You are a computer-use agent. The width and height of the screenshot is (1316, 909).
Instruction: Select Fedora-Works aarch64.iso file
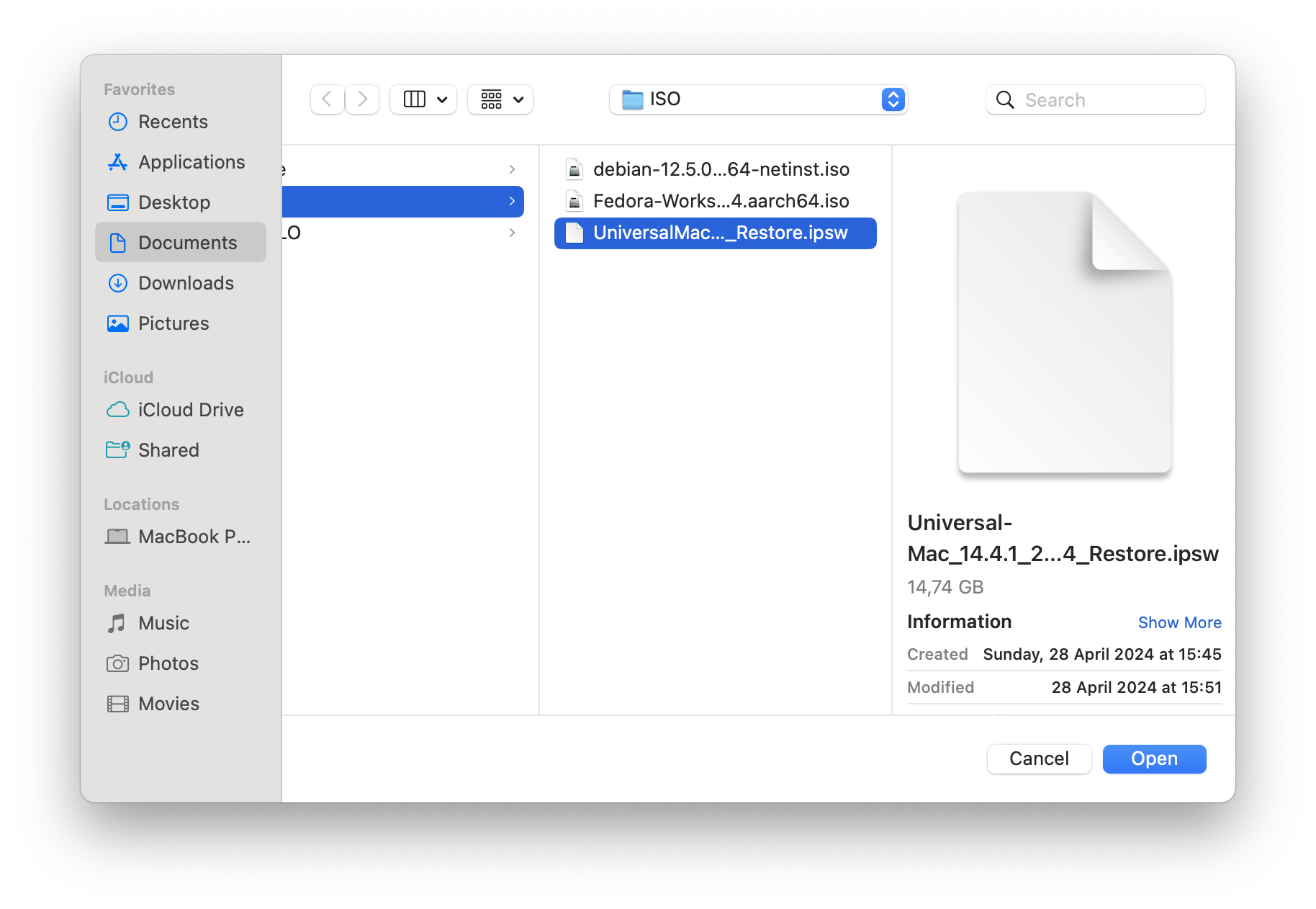pos(716,201)
